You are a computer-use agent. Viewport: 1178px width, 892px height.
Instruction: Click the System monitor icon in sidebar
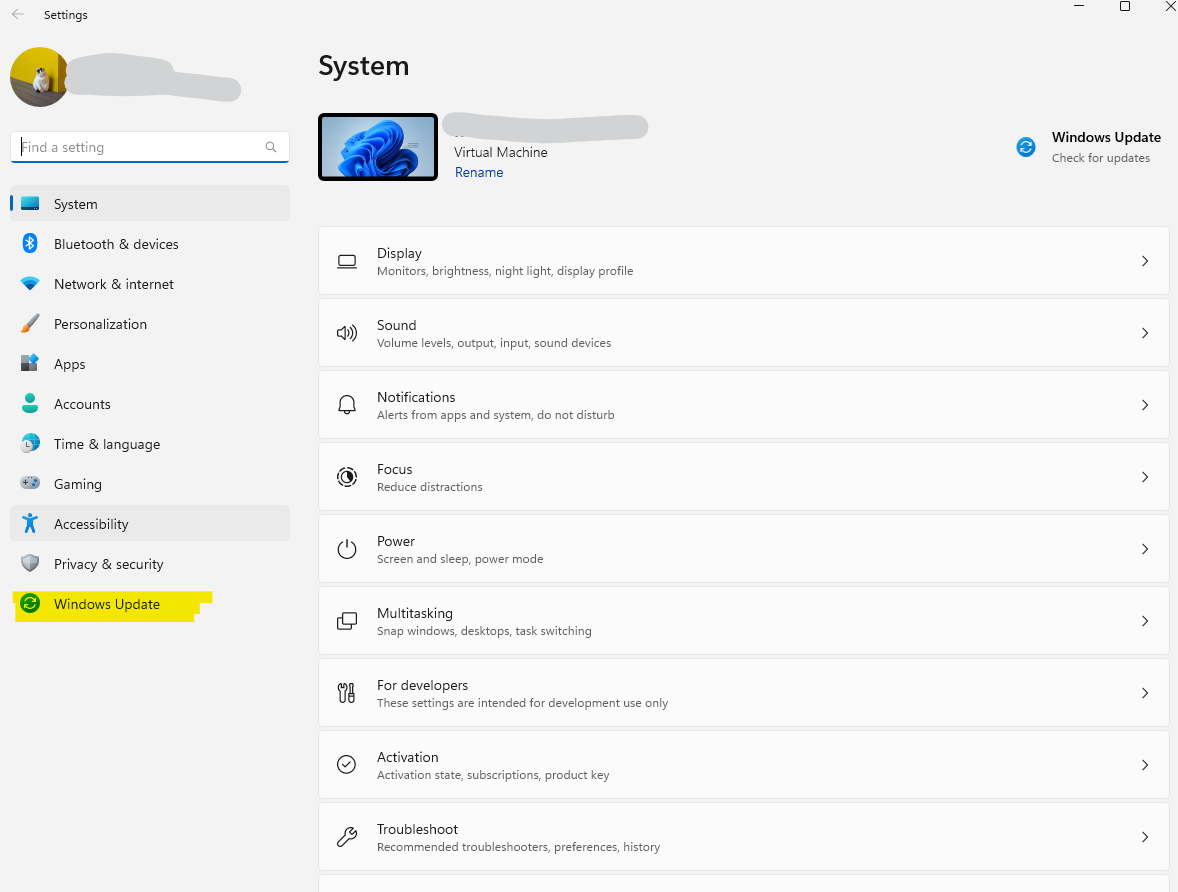coord(30,204)
